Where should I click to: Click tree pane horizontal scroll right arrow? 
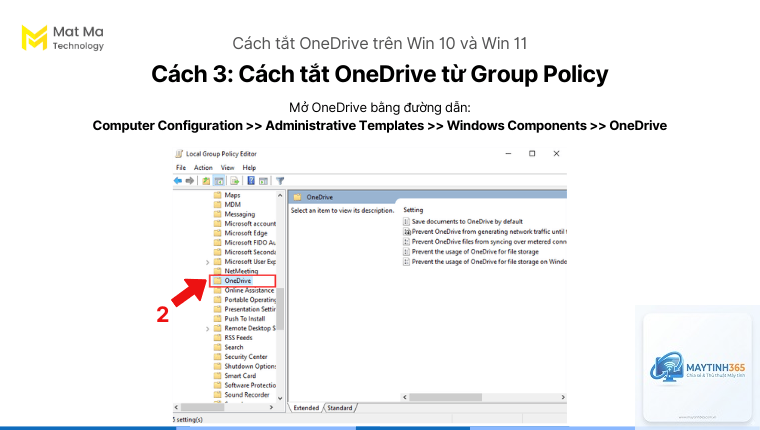[x=271, y=408]
